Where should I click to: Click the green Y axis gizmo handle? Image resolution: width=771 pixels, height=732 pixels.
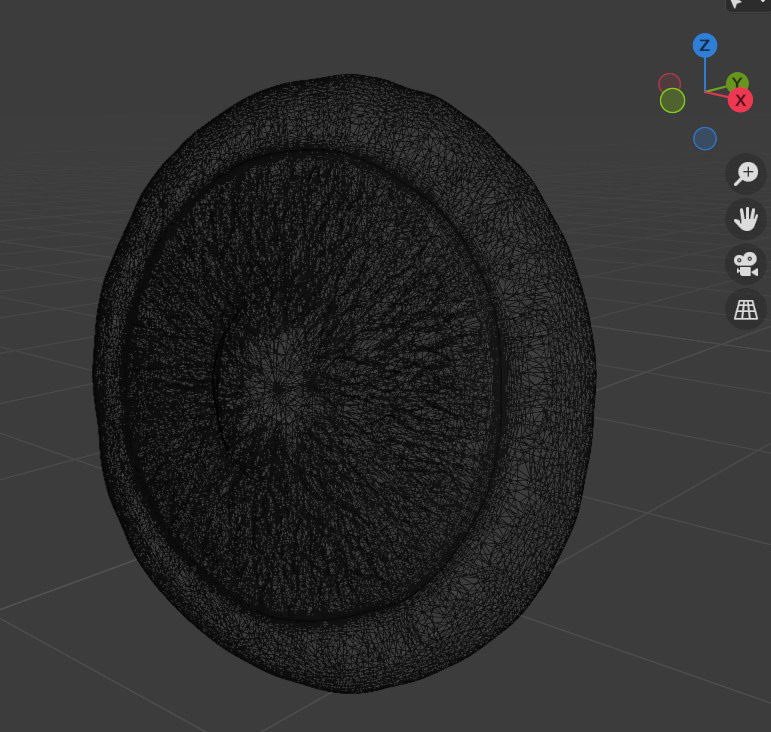click(x=737, y=81)
